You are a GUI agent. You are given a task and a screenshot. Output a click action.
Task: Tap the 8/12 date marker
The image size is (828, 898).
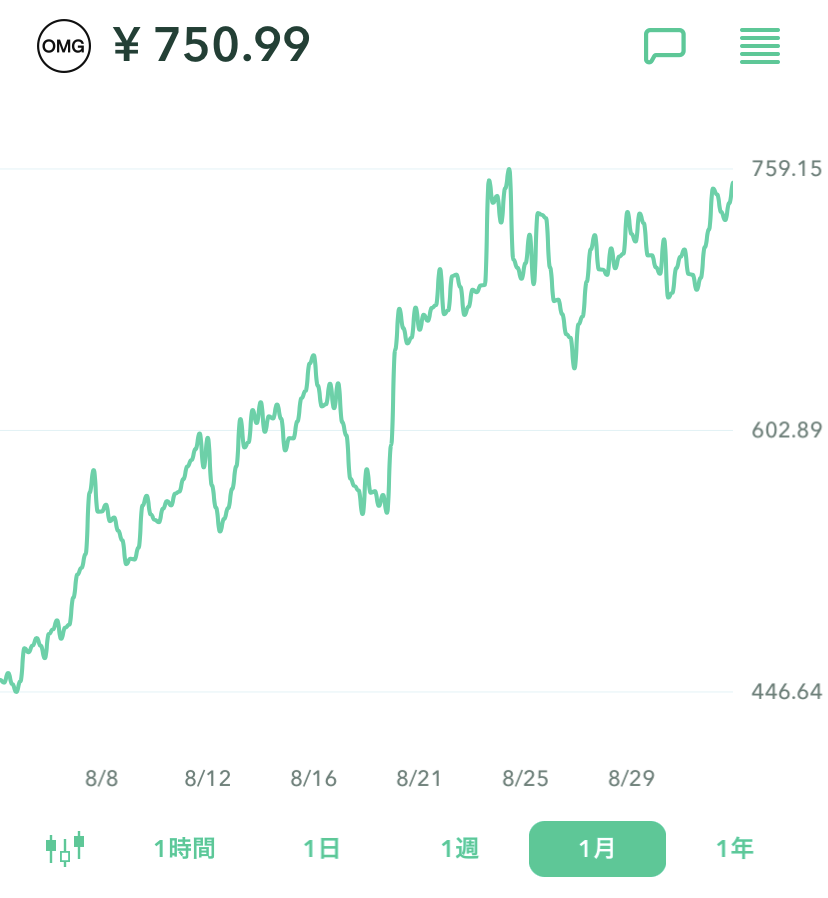[208, 779]
